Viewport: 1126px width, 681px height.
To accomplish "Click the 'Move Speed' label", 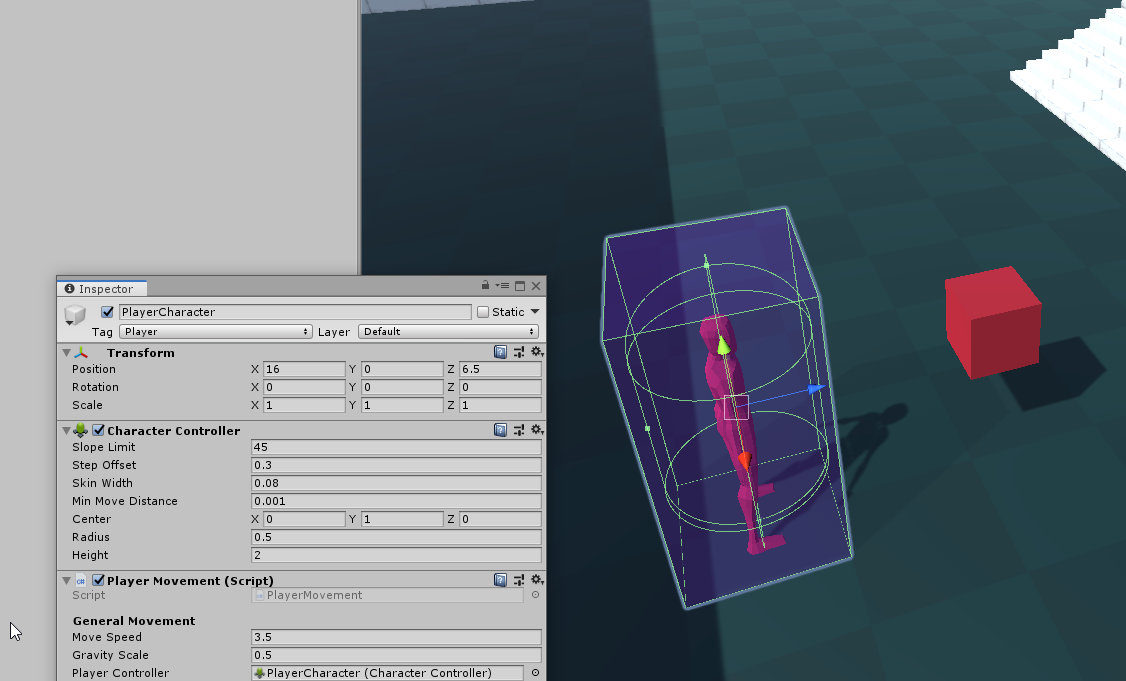I will 107,637.
